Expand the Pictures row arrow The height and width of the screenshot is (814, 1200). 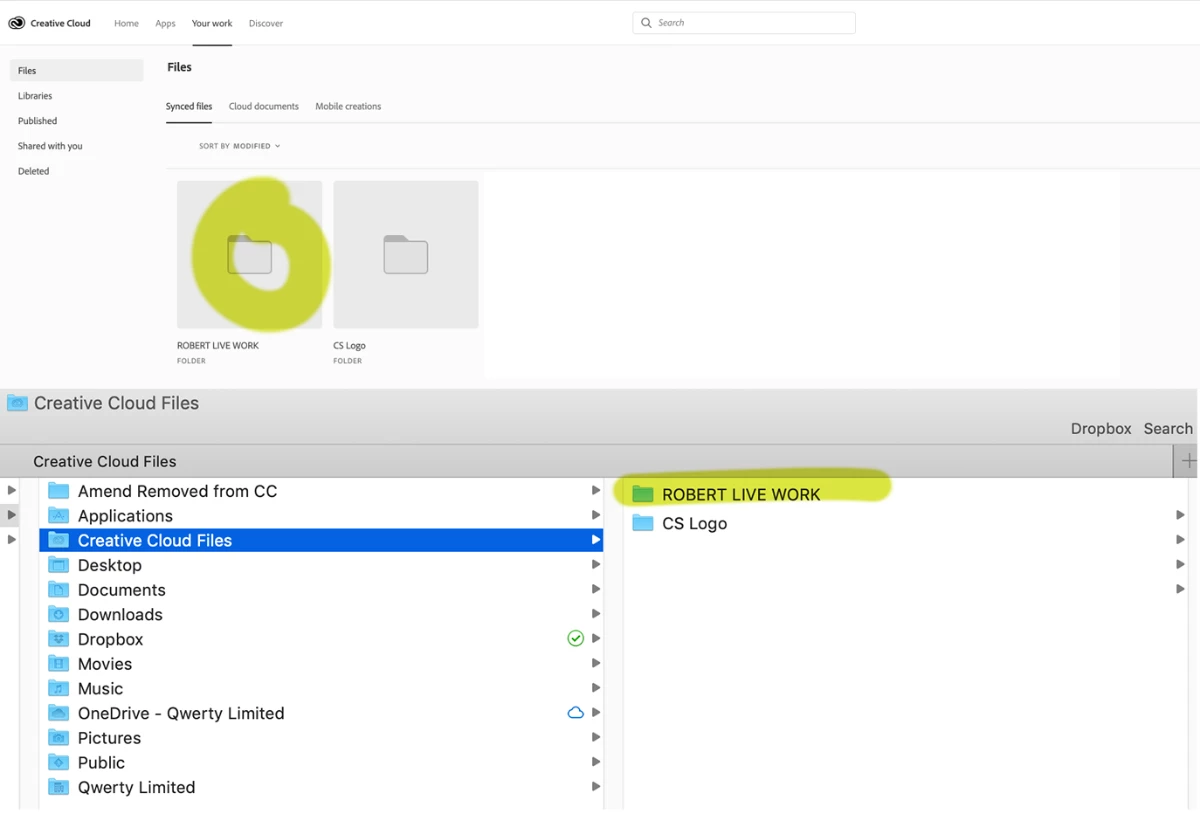coord(595,737)
